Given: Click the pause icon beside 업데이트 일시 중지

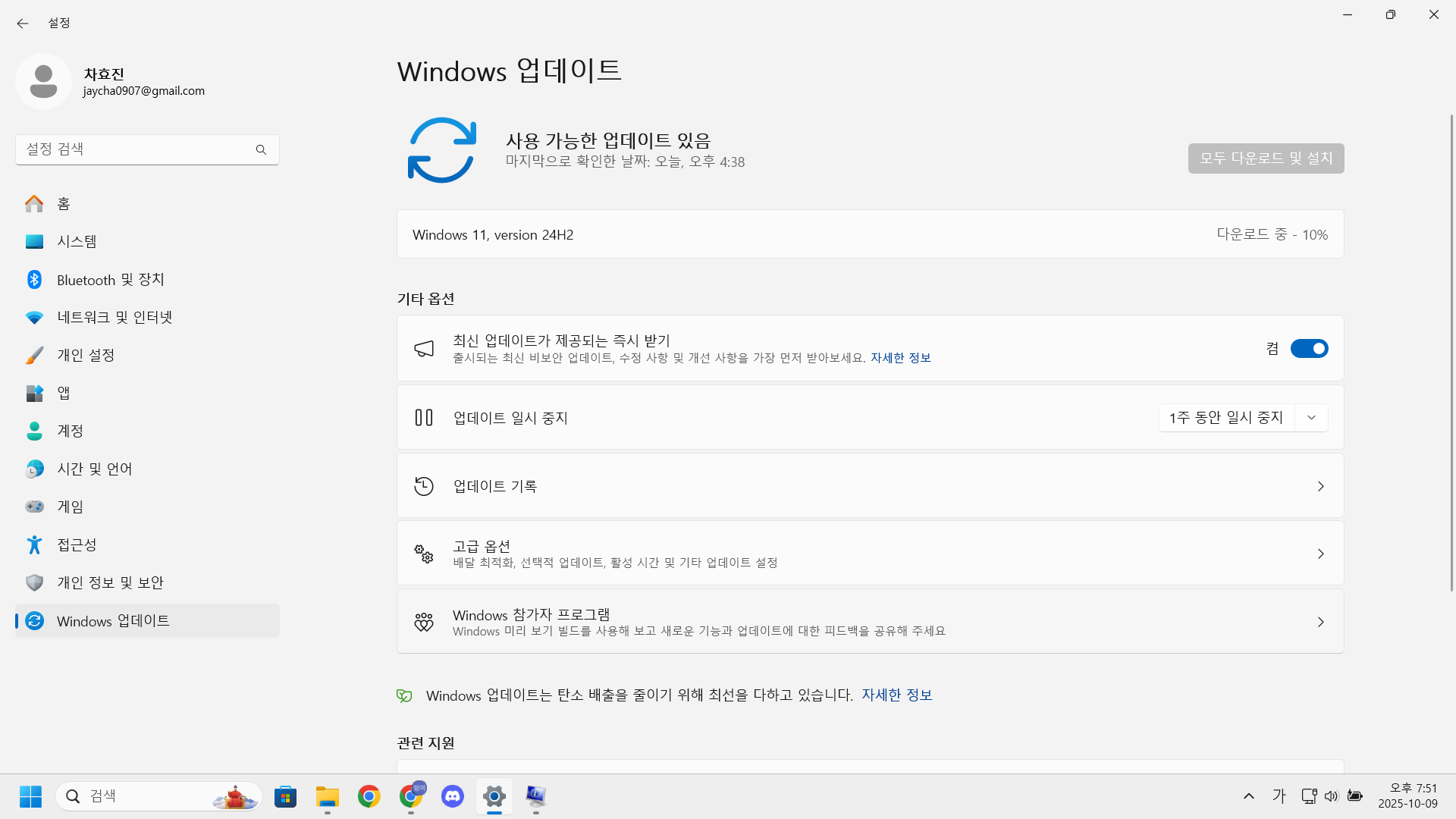Looking at the screenshot, I should [x=424, y=418].
